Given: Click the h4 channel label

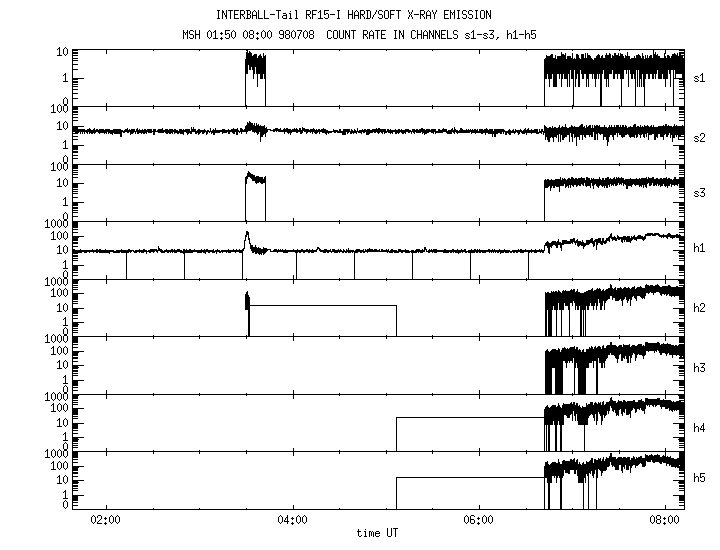Looking at the screenshot, I should 700,427.
